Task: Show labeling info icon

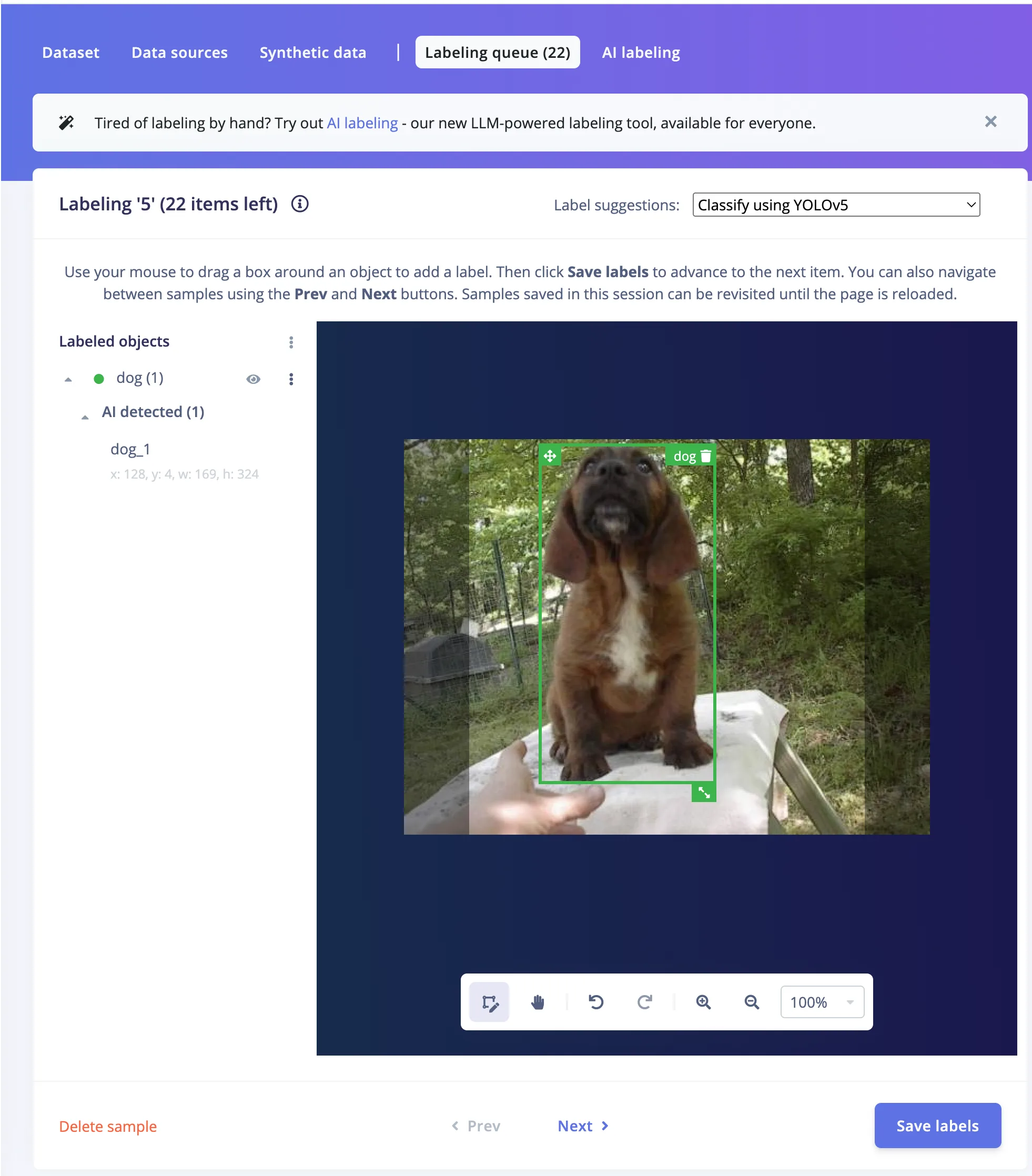Action: [300, 204]
